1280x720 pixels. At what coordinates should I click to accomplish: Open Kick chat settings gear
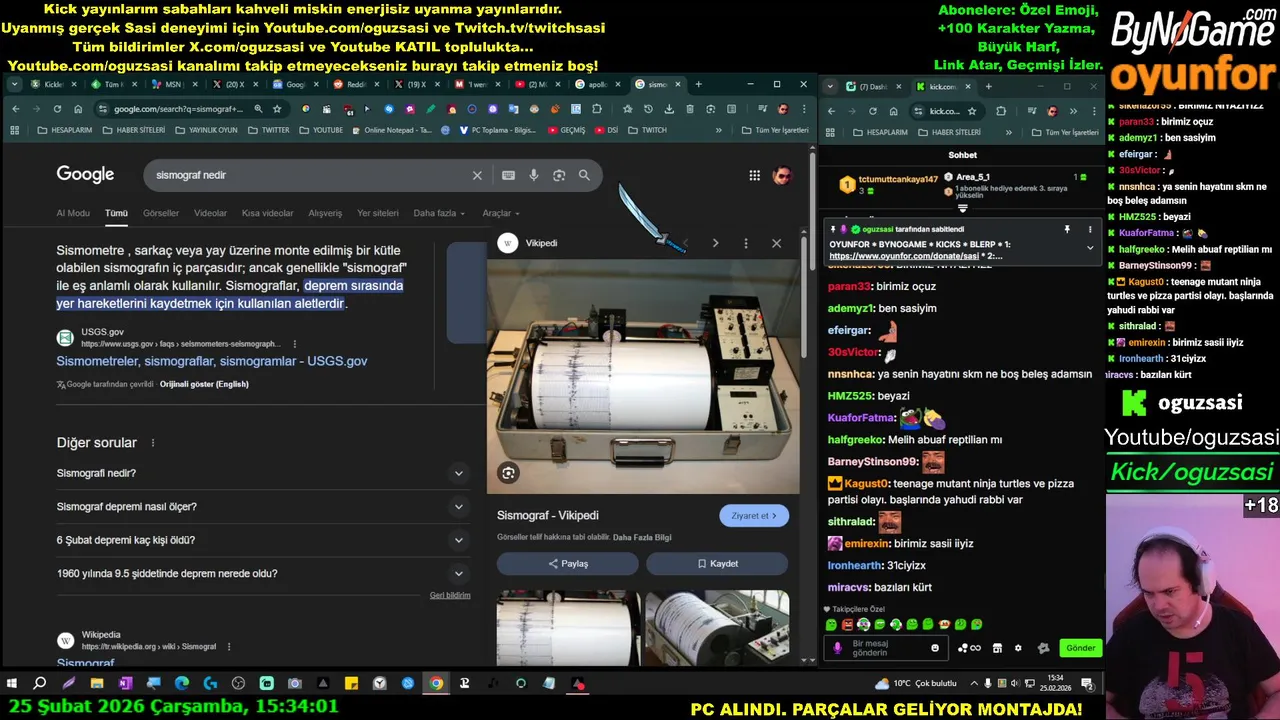(1018, 648)
